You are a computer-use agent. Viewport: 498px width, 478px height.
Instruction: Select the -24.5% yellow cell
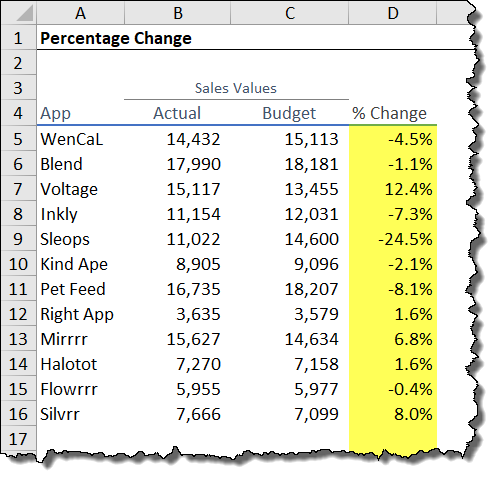[x=393, y=239]
